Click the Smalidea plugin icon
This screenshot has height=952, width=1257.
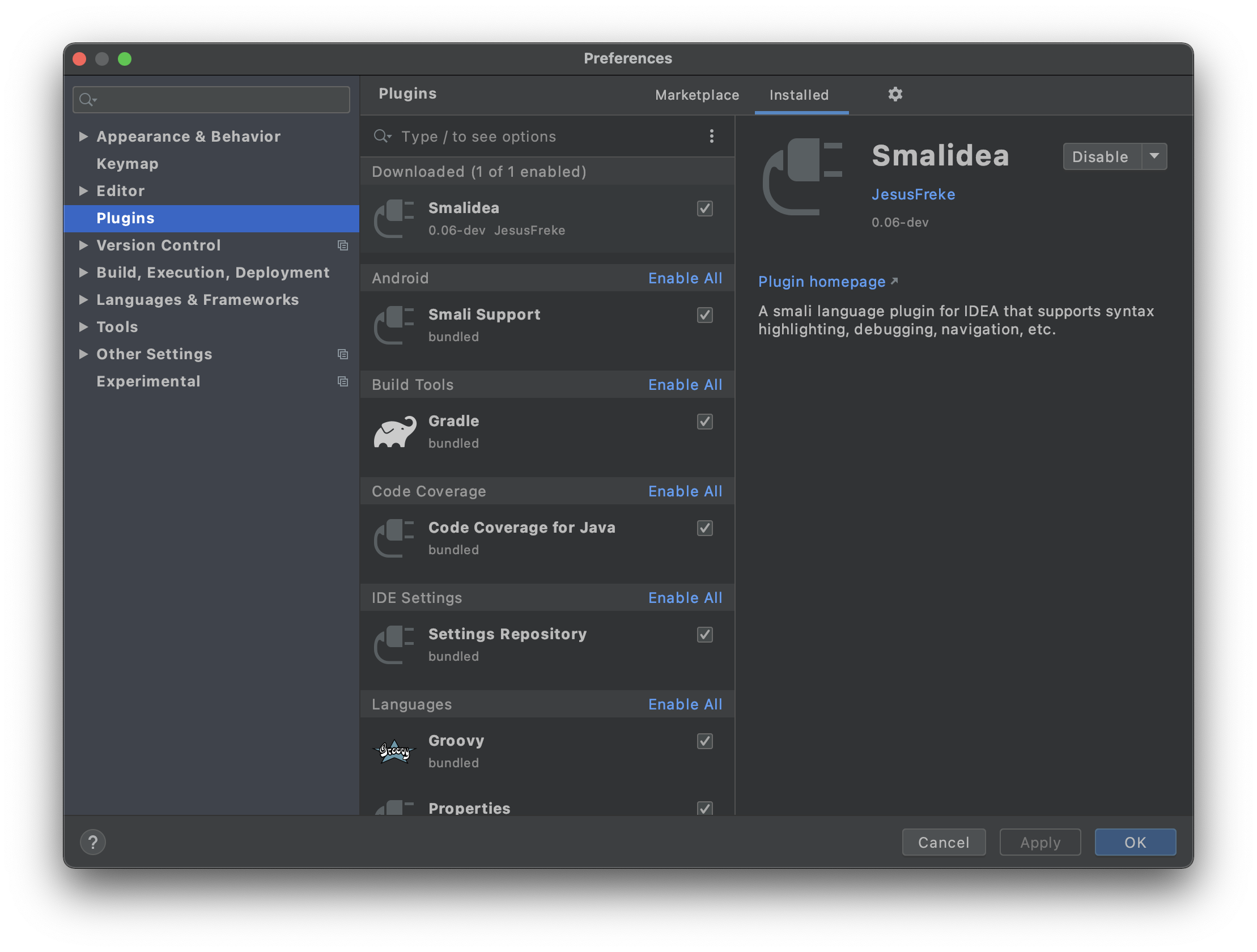(394, 217)
